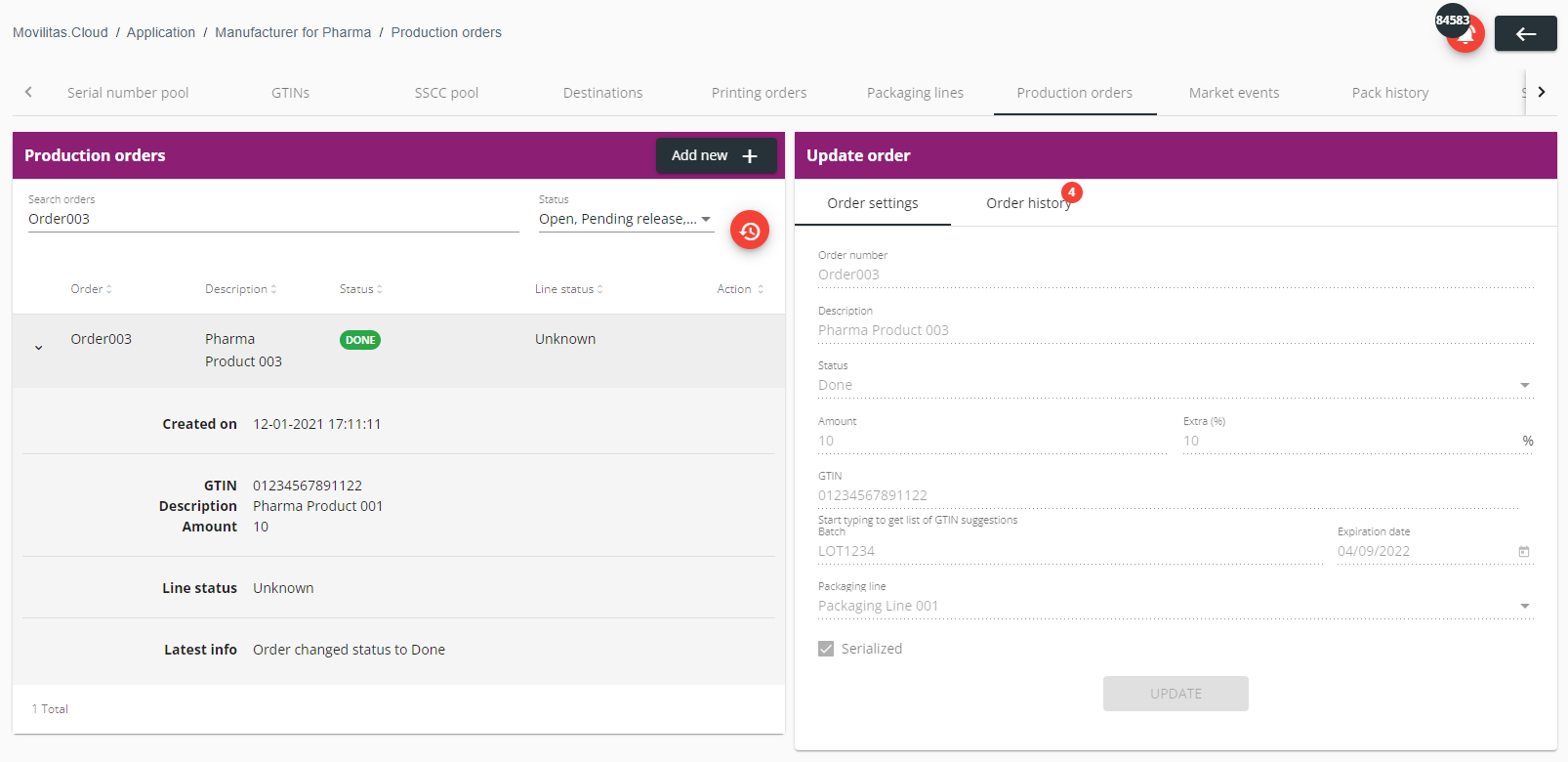Sort by Action column arrows
The image size is (1568, 762).
760,289
